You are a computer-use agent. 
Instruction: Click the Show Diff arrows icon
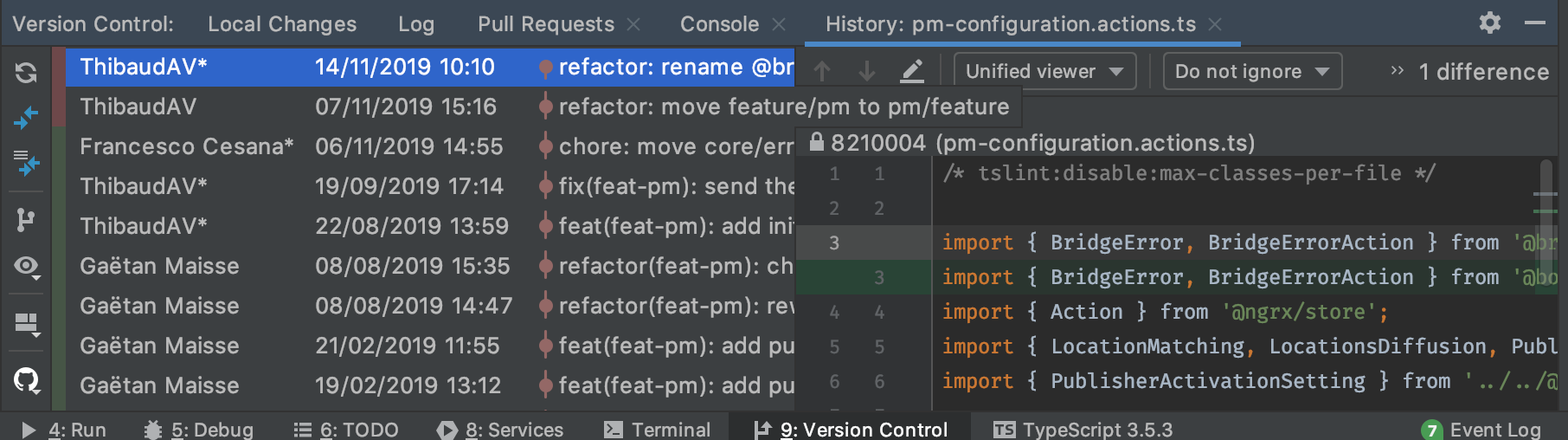coord(26,117)
